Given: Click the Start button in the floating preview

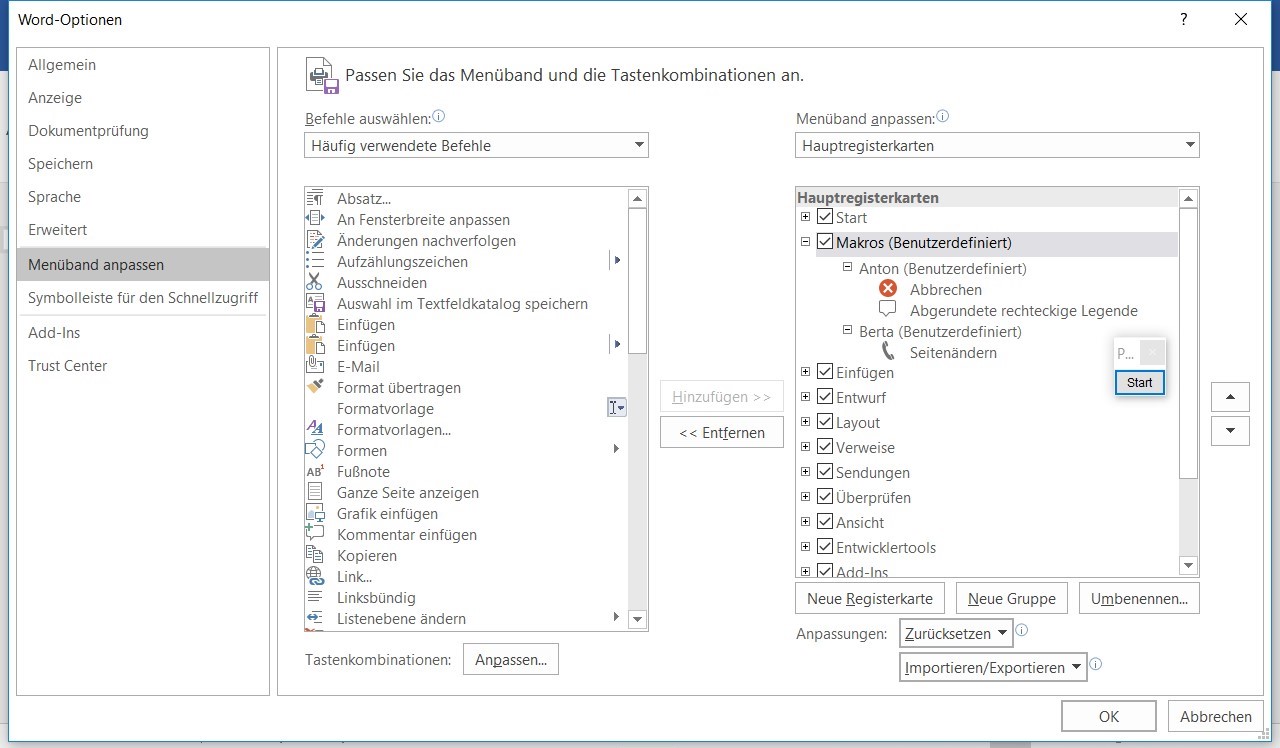Looking at the screenshot, I should [1140, 382].
